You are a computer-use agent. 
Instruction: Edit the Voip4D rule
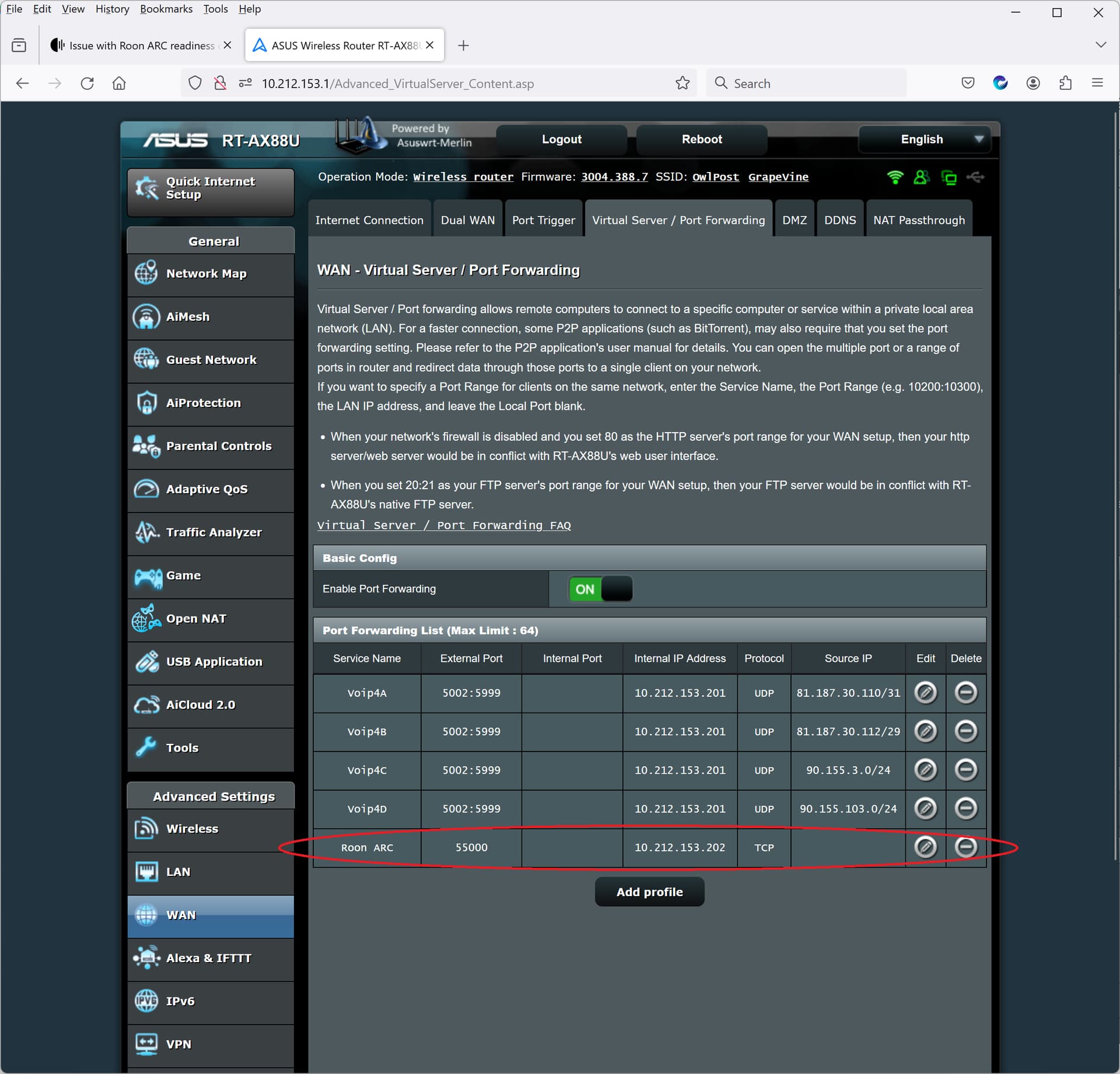[x=925, y=809]
